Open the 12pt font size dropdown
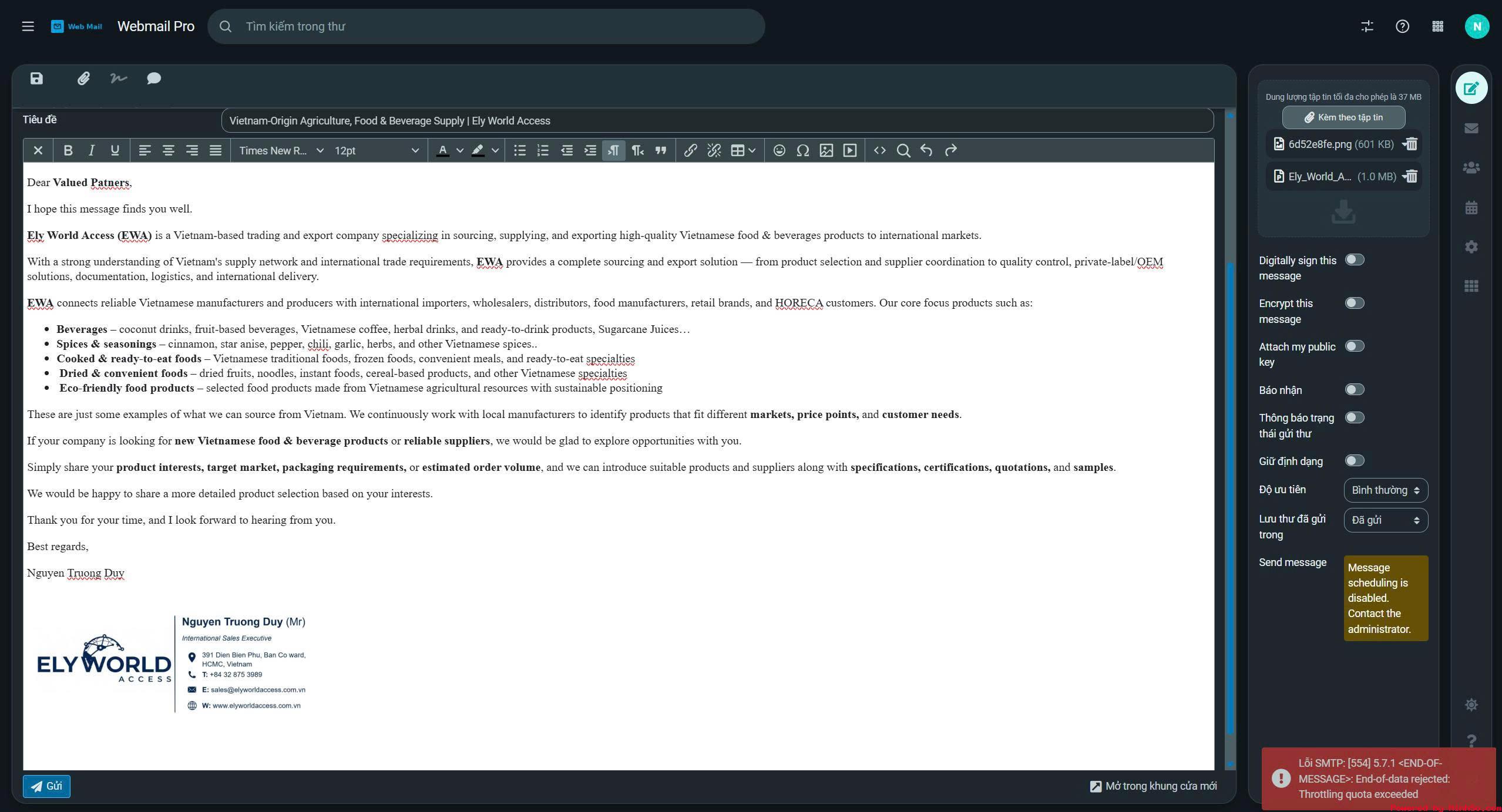 pyautogui.click(x=377, y=150)
